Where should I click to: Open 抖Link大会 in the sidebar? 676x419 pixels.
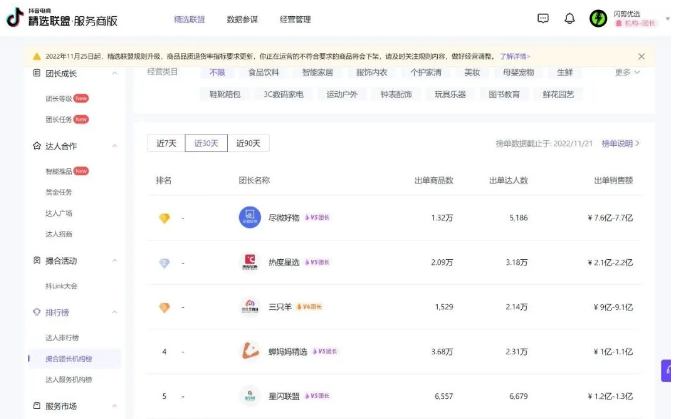click(61, 286)
